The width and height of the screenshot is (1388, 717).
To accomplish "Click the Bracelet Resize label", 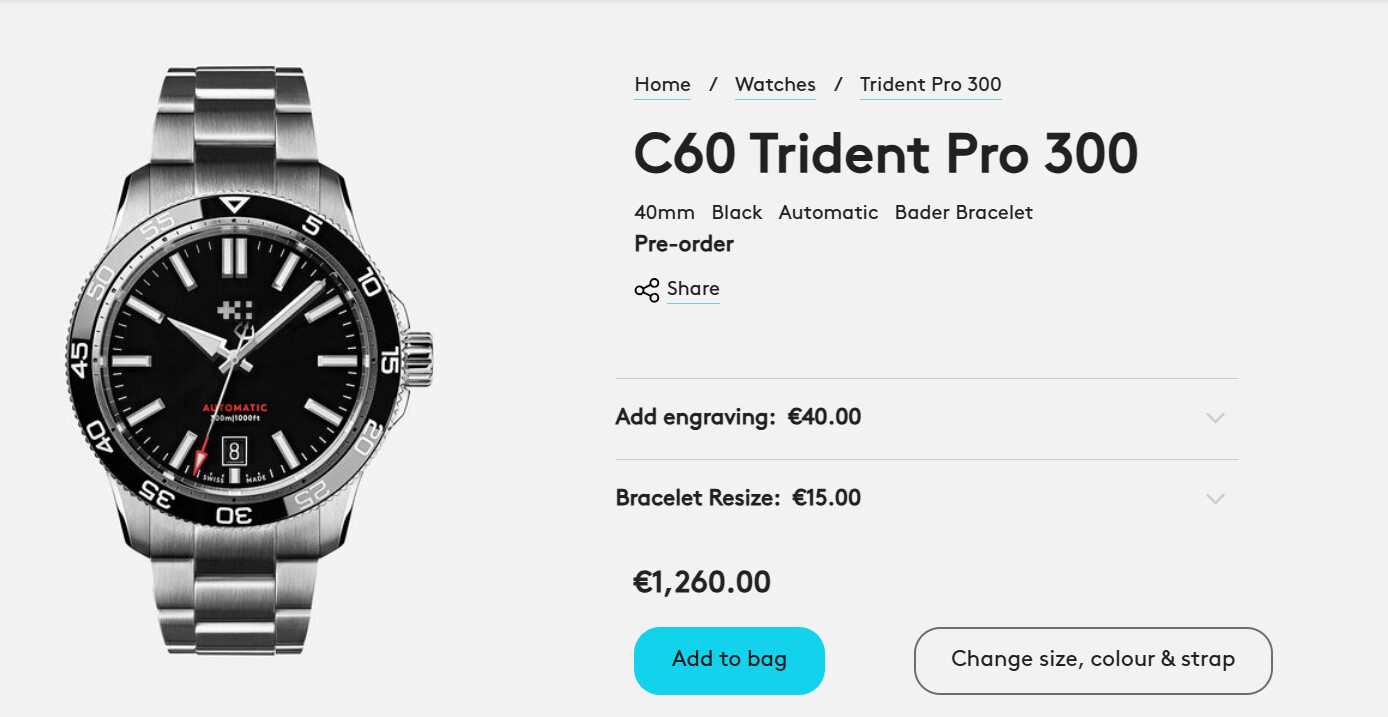I will (x=697, y=498).
